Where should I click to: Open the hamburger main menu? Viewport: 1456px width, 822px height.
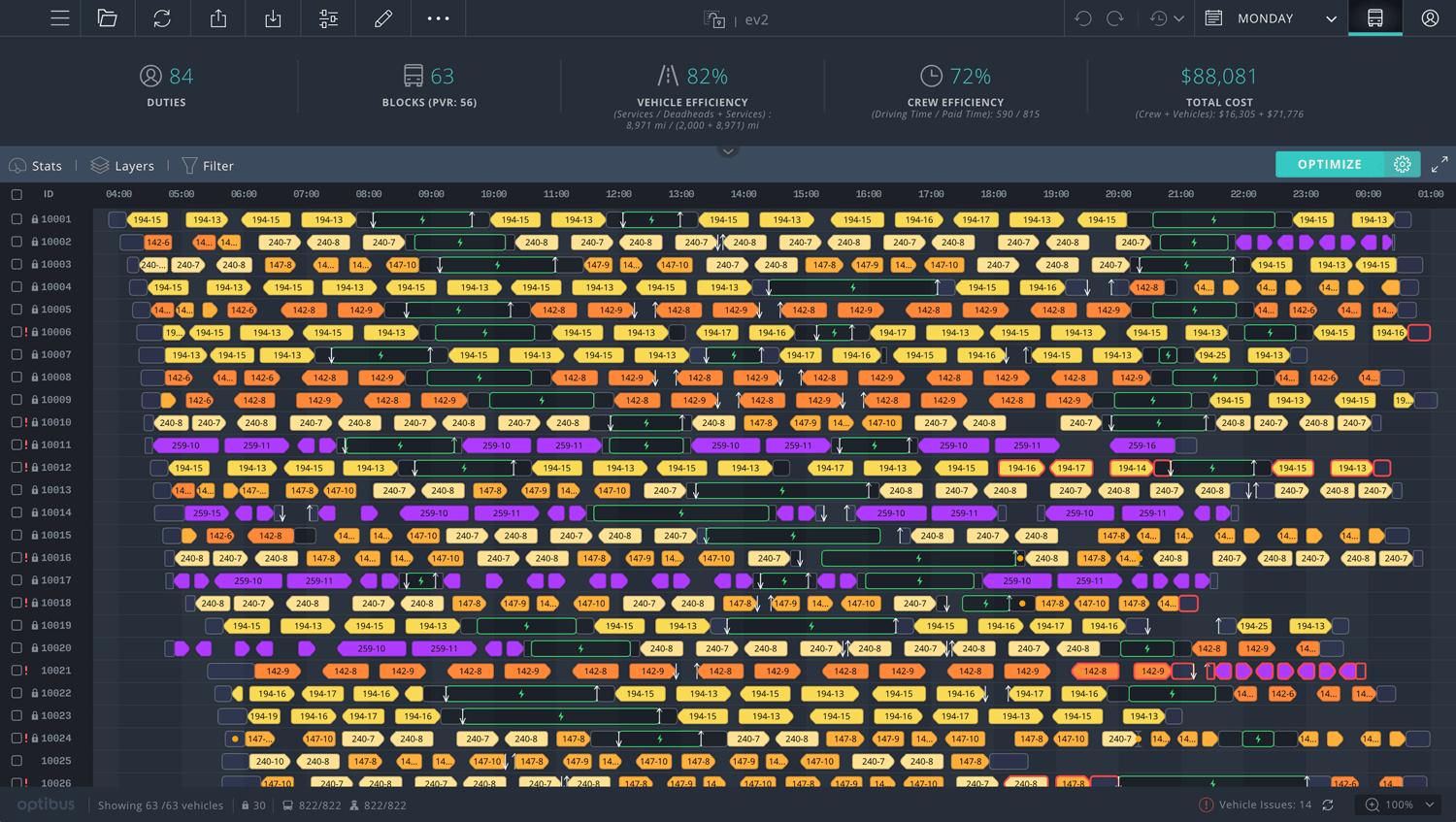click(x=60, y=18)
